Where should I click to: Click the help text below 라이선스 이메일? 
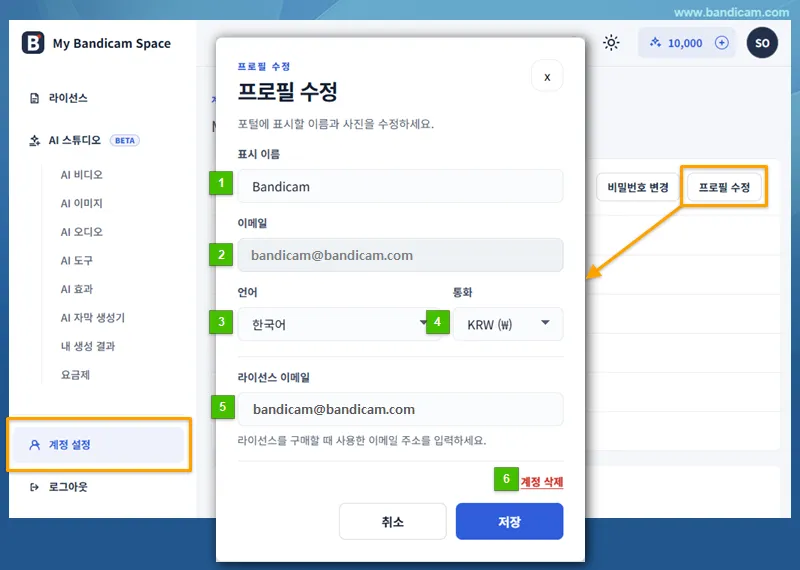(362, 440)
